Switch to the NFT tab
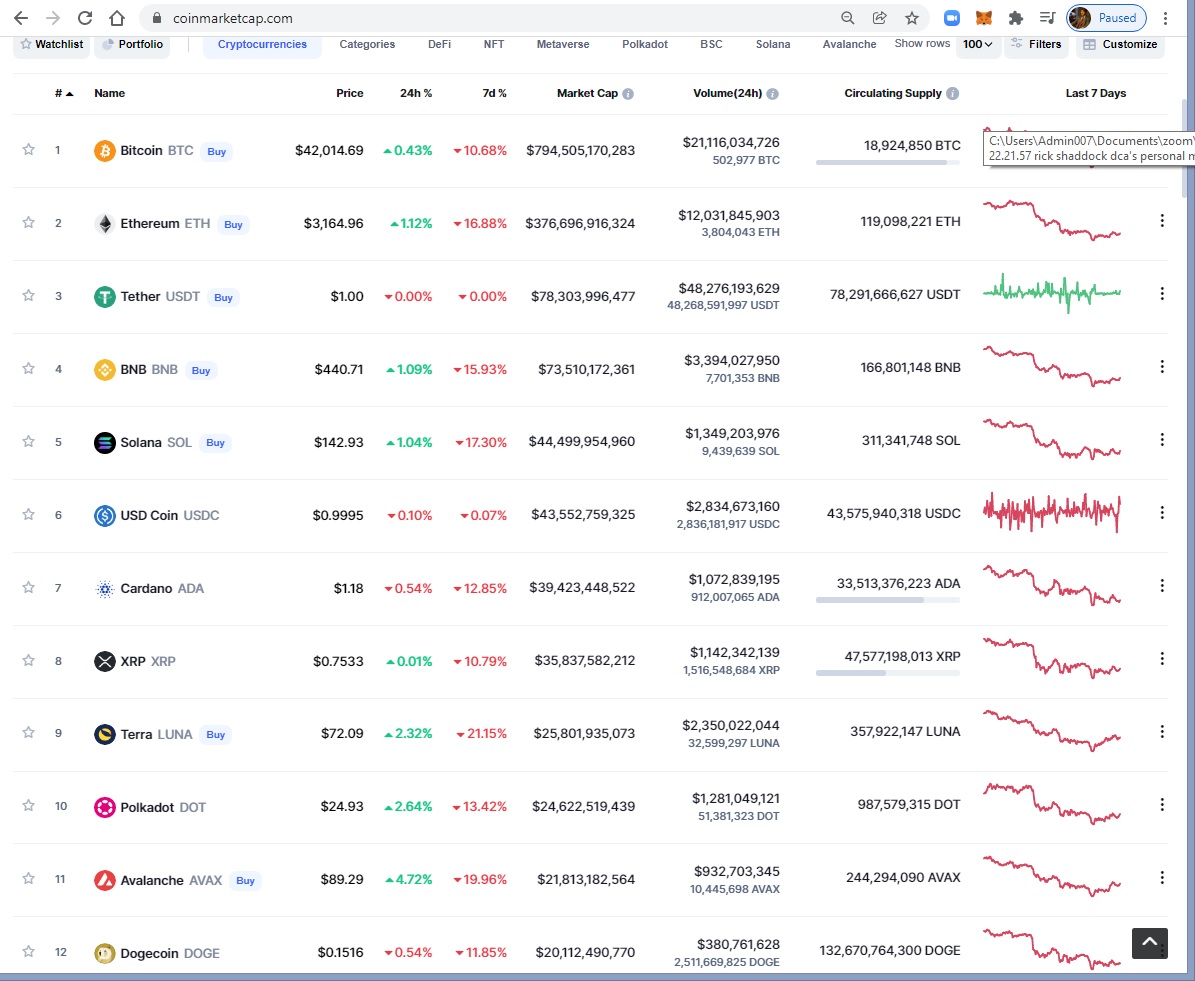The height and width of the screenshot is (981, 1195). 494,44
